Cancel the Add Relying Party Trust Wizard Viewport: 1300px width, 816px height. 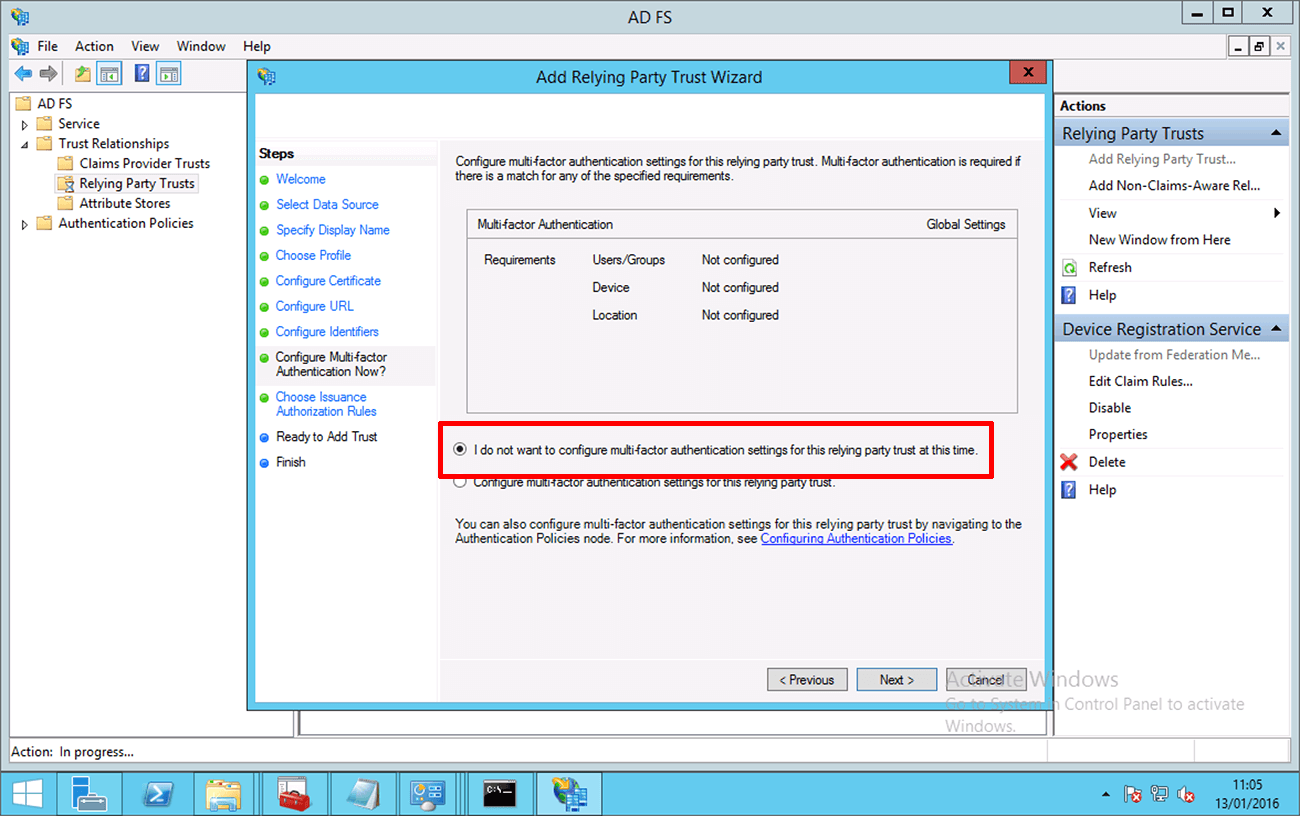(986, 680)
